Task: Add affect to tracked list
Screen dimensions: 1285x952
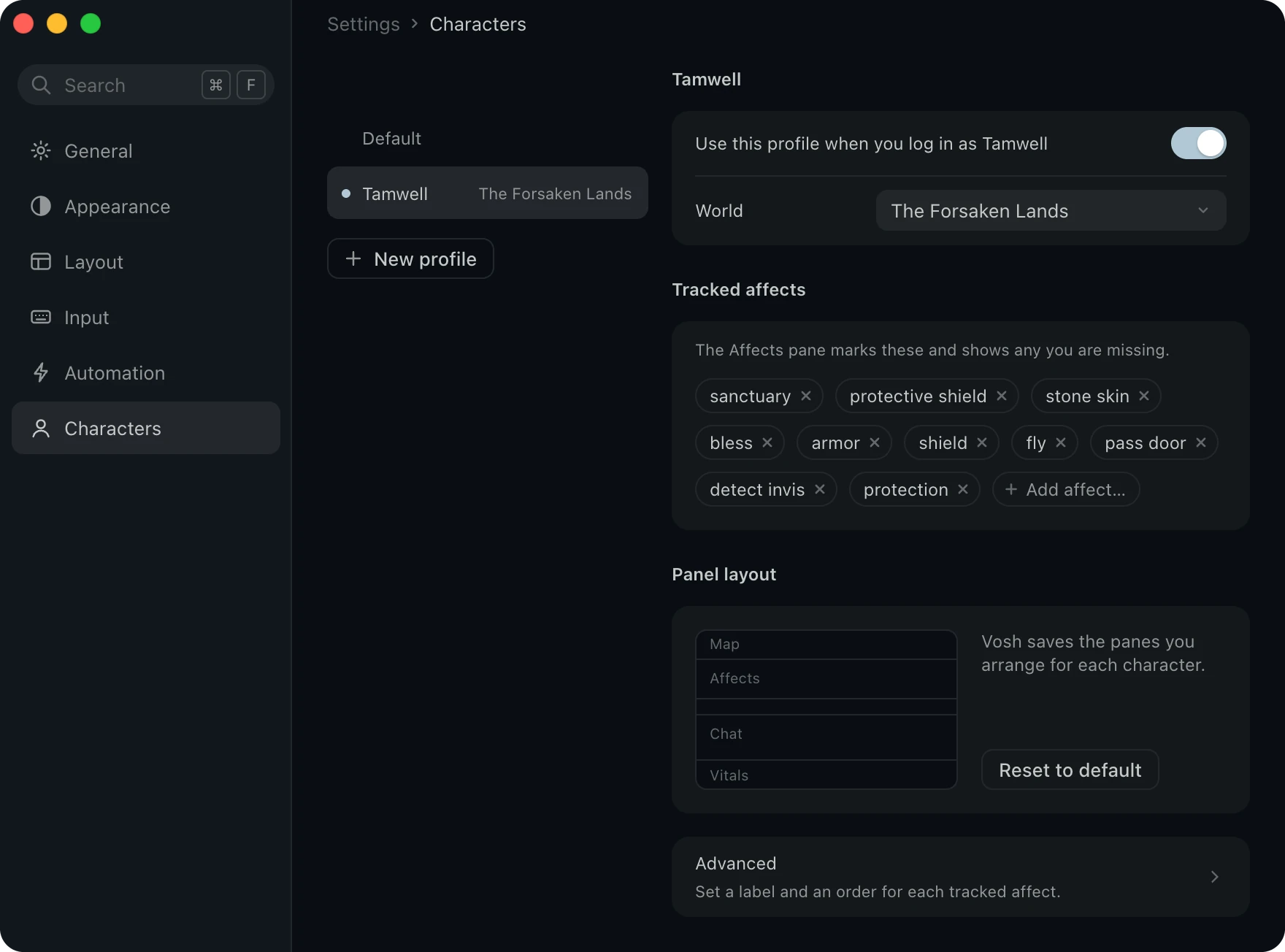Action: [1066, 489]
